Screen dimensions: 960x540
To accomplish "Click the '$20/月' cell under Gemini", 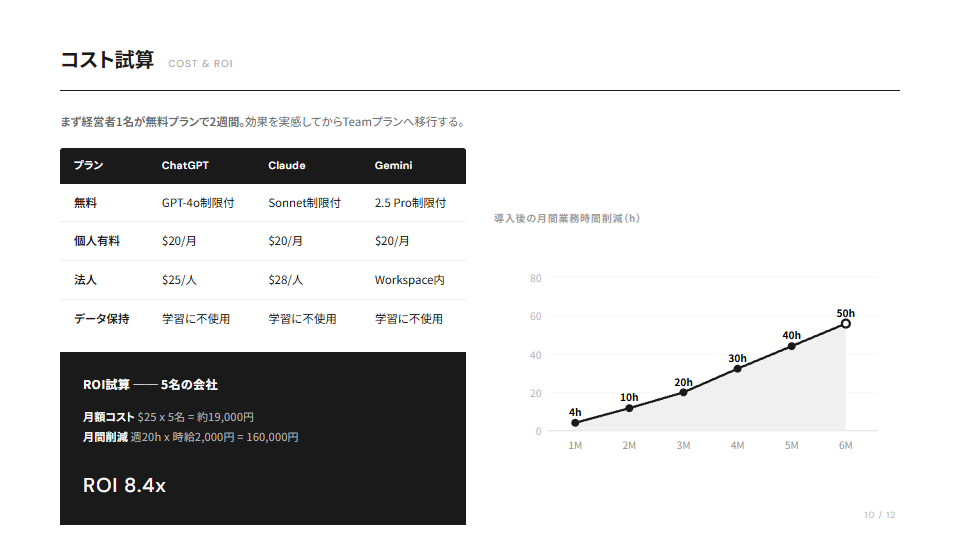I will (x=392, y=241).
